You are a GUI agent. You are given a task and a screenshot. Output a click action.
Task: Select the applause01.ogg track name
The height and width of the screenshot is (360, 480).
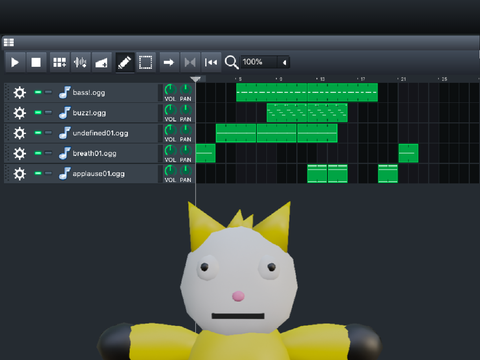click(x=99, y=174)
